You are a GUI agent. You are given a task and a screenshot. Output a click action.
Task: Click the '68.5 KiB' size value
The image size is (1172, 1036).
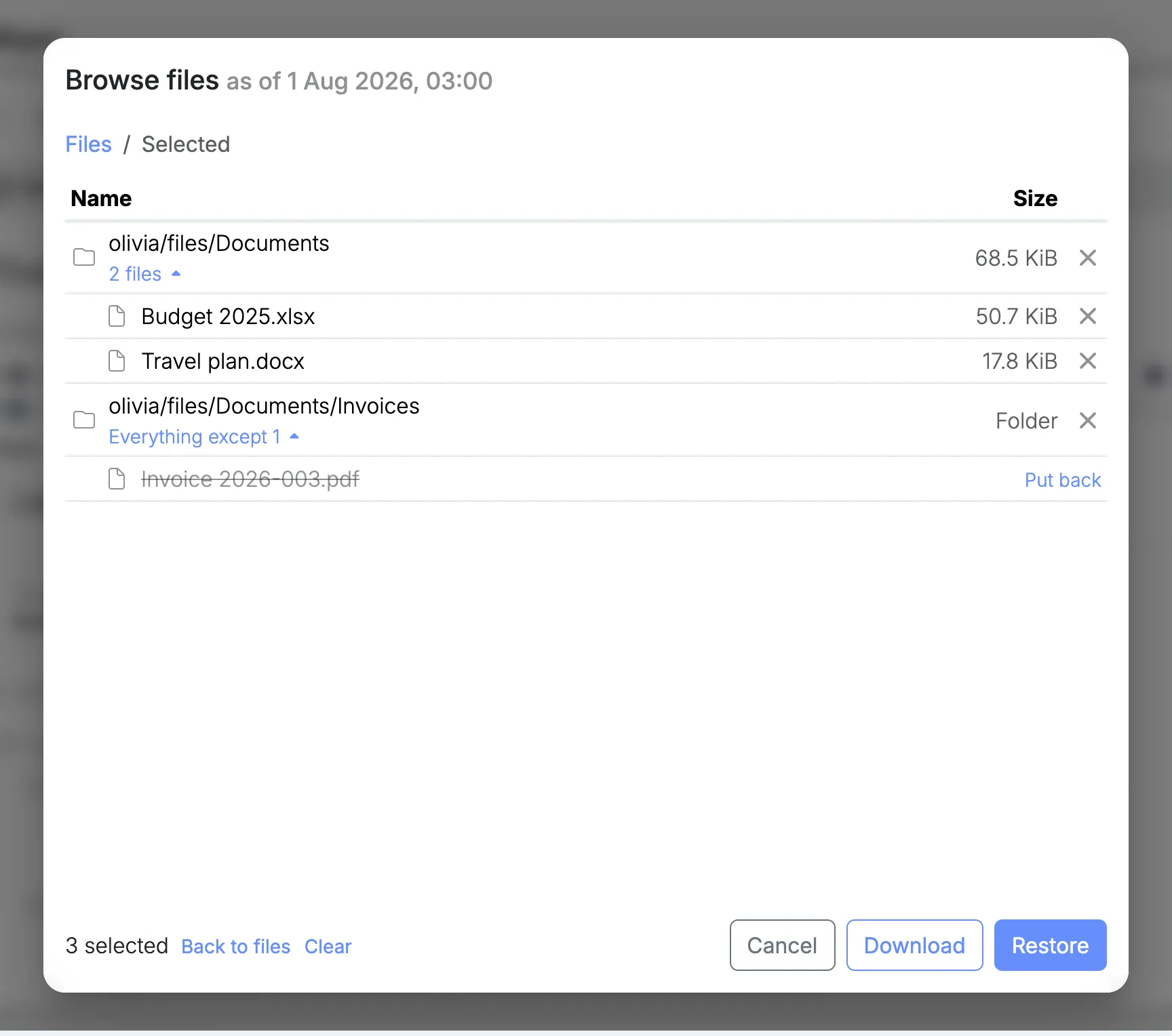[x=1016, y=258]
